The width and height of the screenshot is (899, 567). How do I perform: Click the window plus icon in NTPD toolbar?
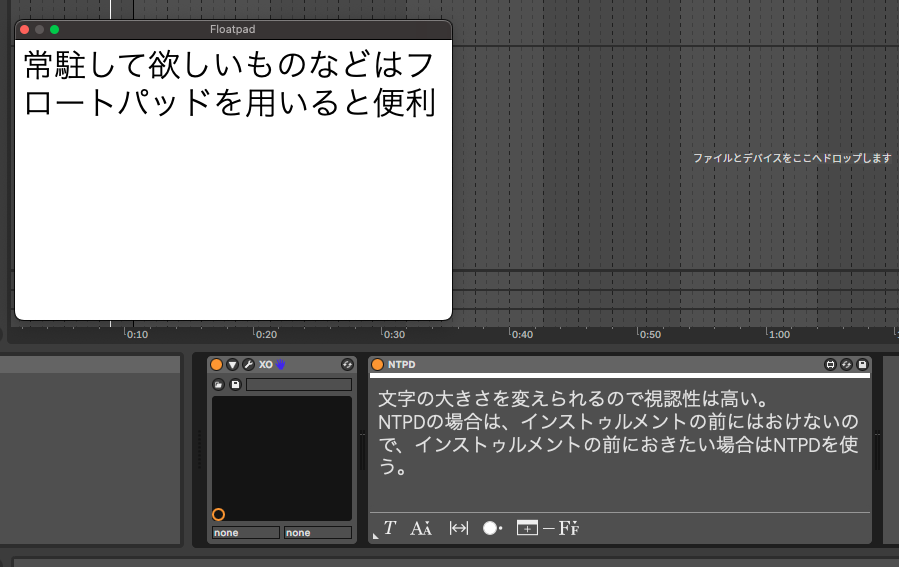(527, 528)
